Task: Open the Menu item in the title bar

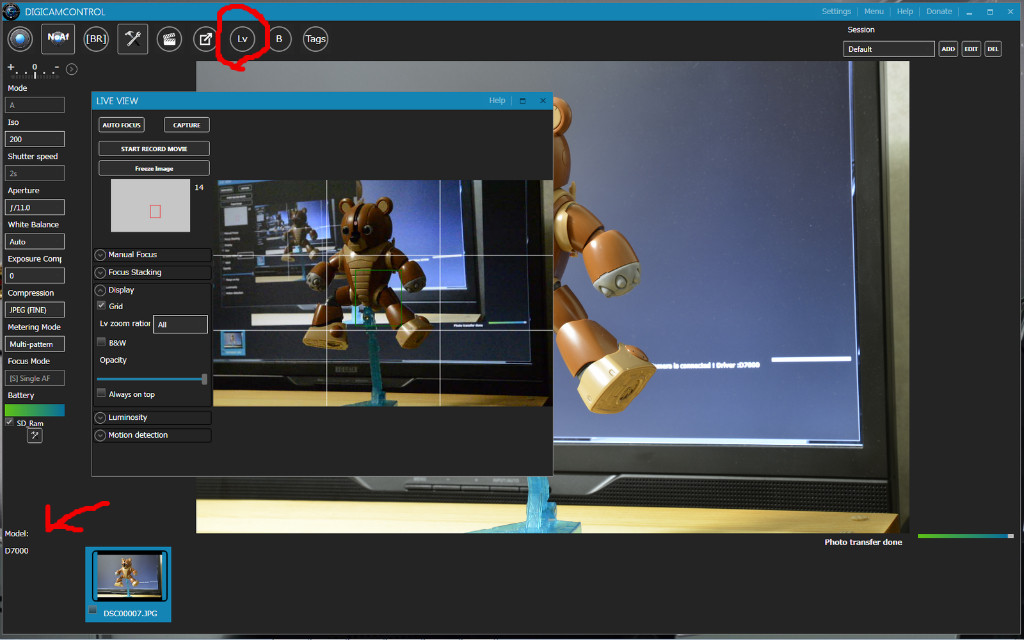Action: 874,11
